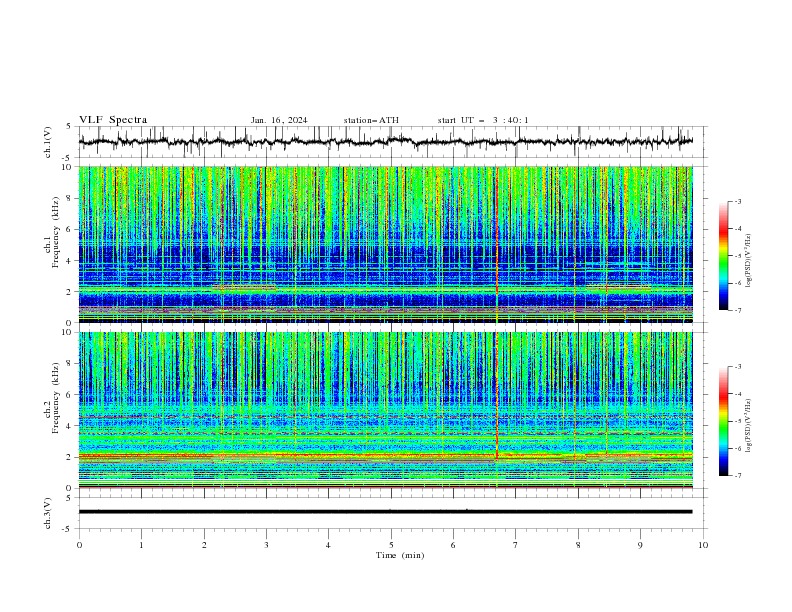This screenshot has width=792, height=612.
Task: Click the 'station=ATH' label
Action: point(371,120)
